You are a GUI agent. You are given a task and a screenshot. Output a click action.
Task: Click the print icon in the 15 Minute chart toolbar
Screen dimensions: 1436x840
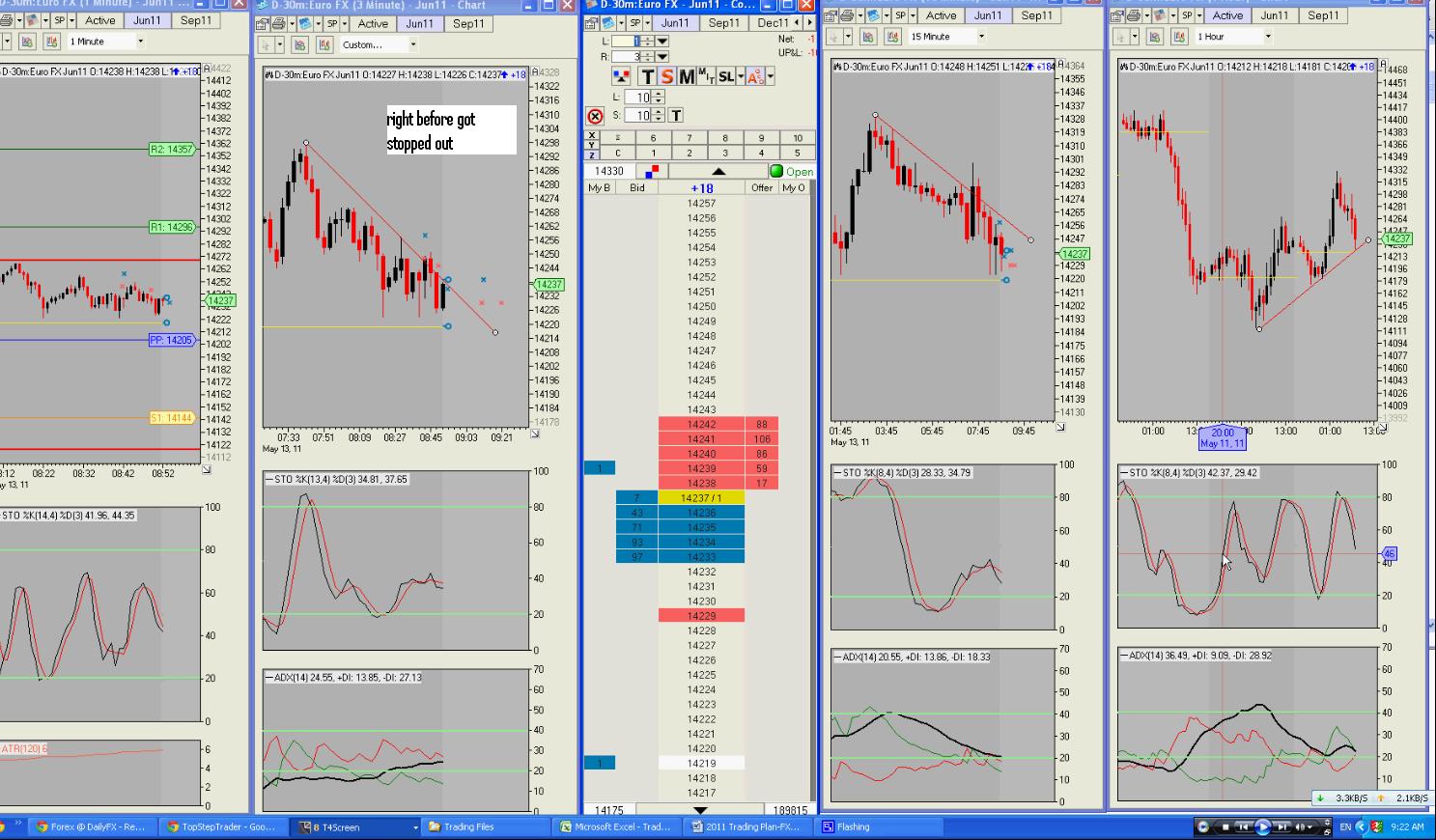(x=847, y=15)
